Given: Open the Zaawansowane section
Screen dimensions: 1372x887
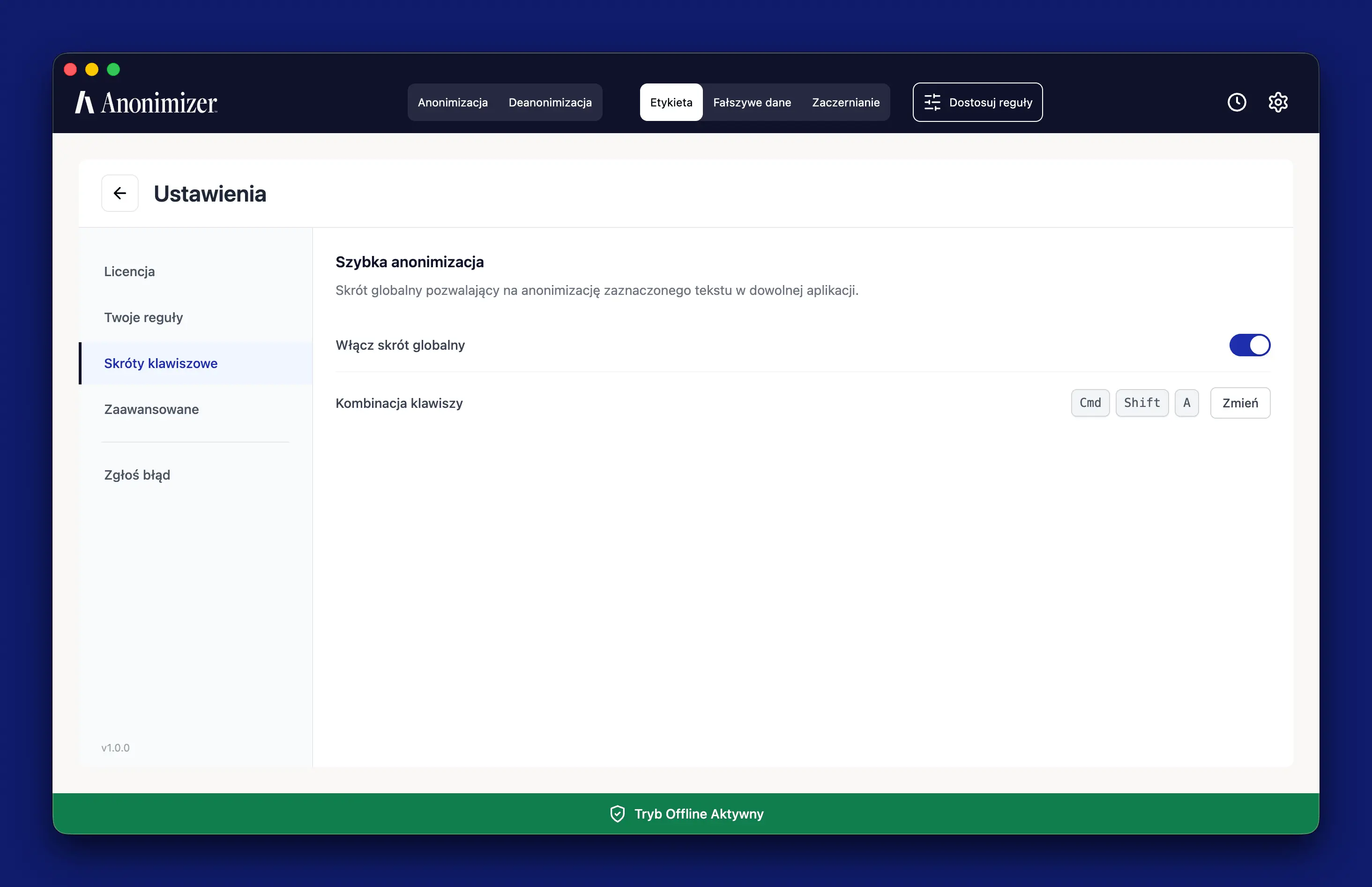Looking at the screenshot, I should pos(196,410).
